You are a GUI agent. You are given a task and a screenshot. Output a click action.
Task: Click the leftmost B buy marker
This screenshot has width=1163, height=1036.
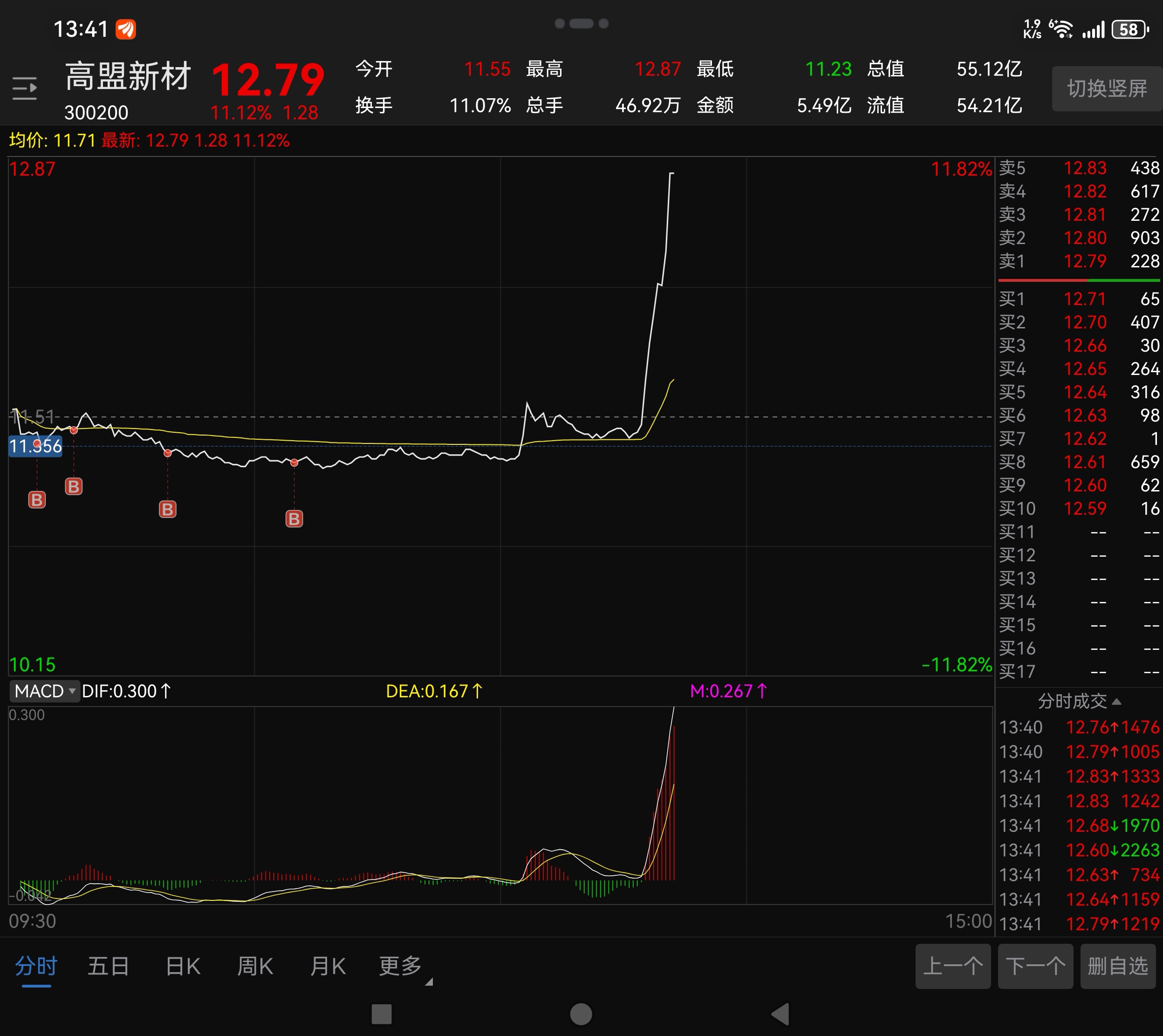point(37,500)
